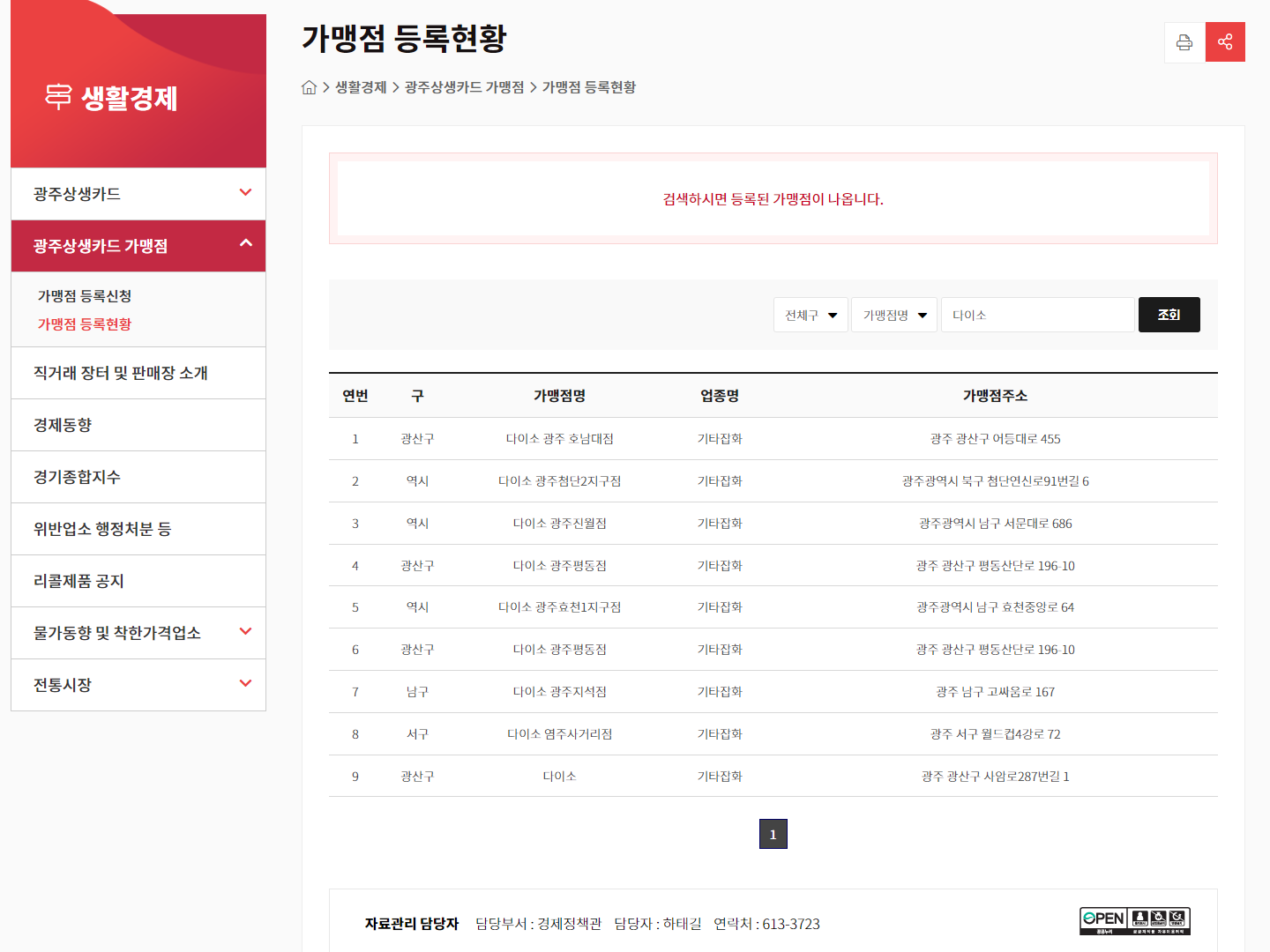Click address 광주광역시 남구 서문대로 686

pos(996,524)
